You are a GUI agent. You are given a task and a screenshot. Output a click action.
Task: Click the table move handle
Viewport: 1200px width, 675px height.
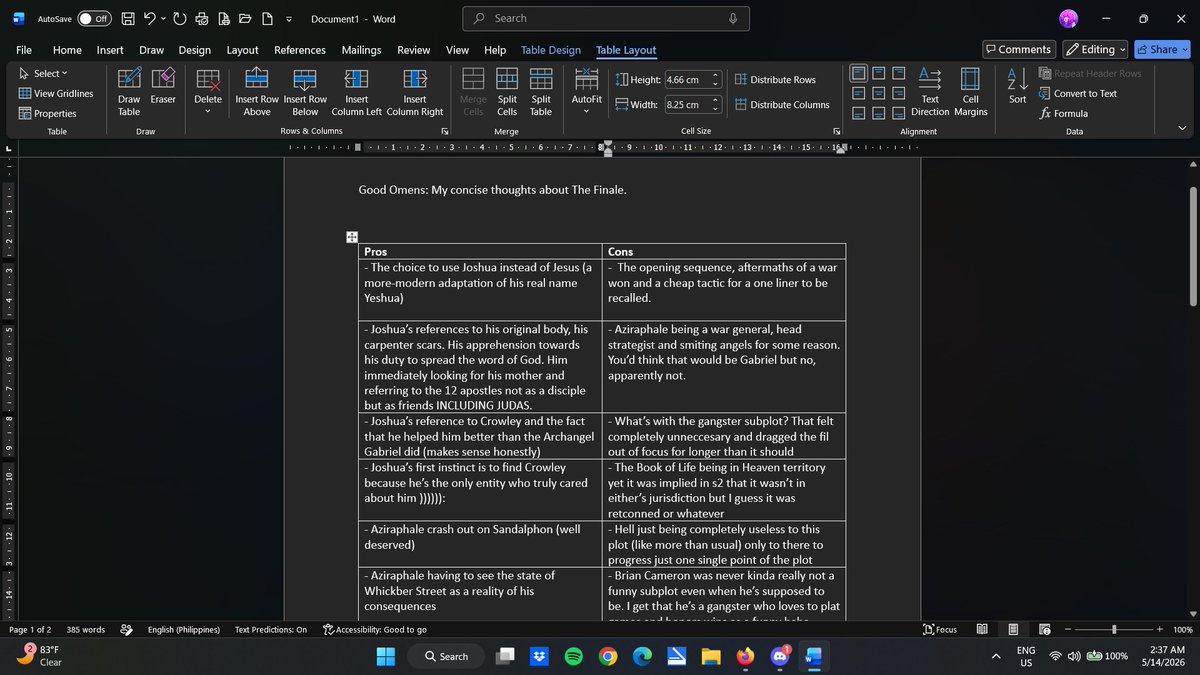[x=352, y=237]
